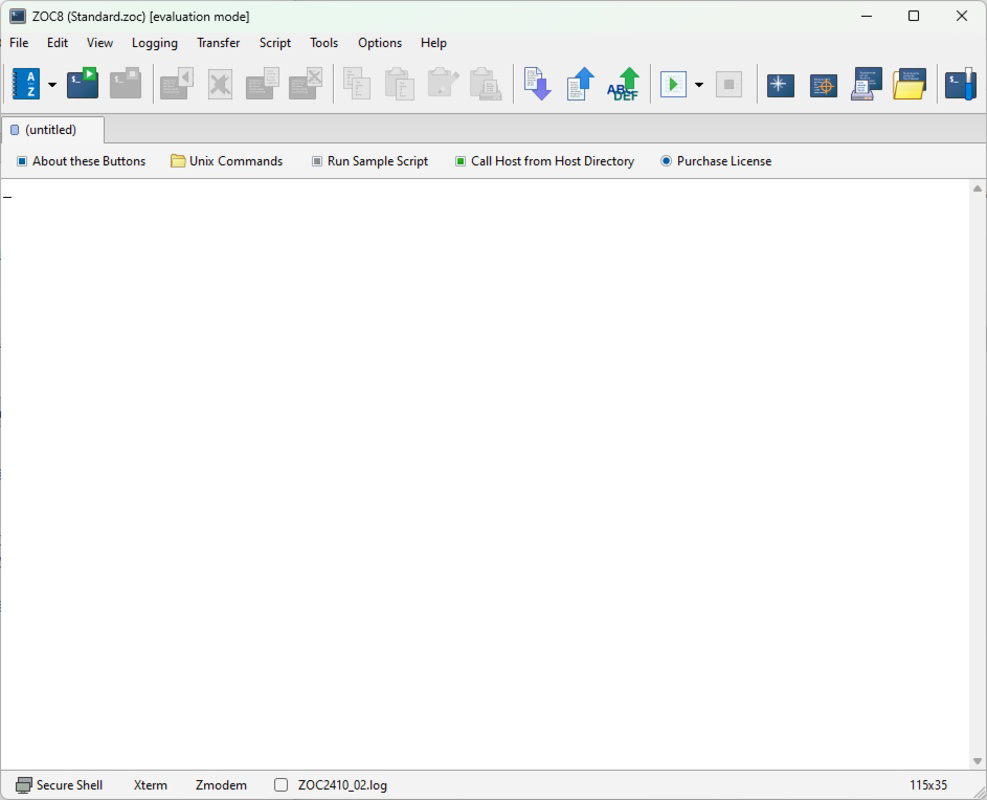Open the Options menu
Image resolution: width=987 pixels, height=800 pixels.
coord(380,43)
